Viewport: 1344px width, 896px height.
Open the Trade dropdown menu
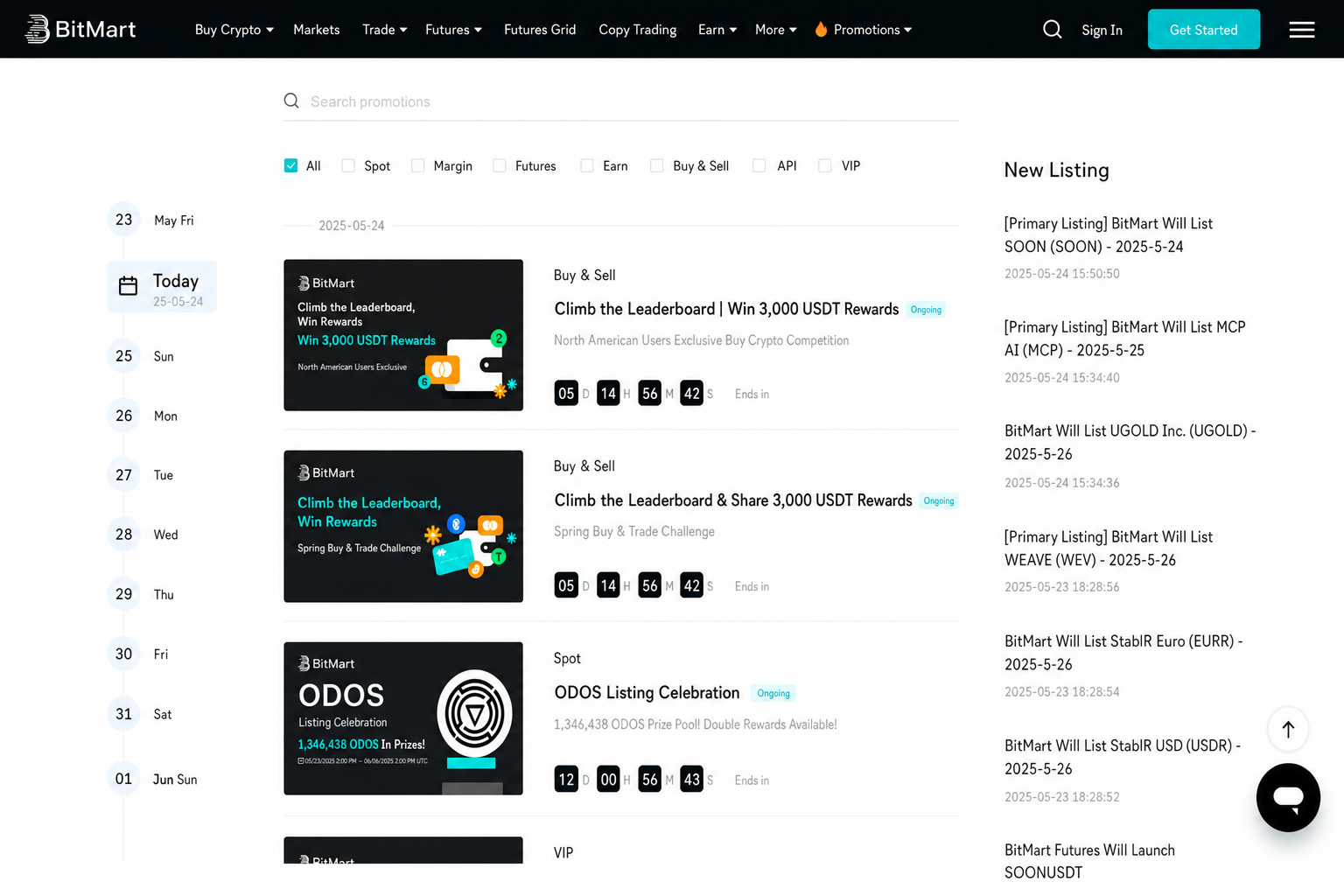tap(385, 30)
